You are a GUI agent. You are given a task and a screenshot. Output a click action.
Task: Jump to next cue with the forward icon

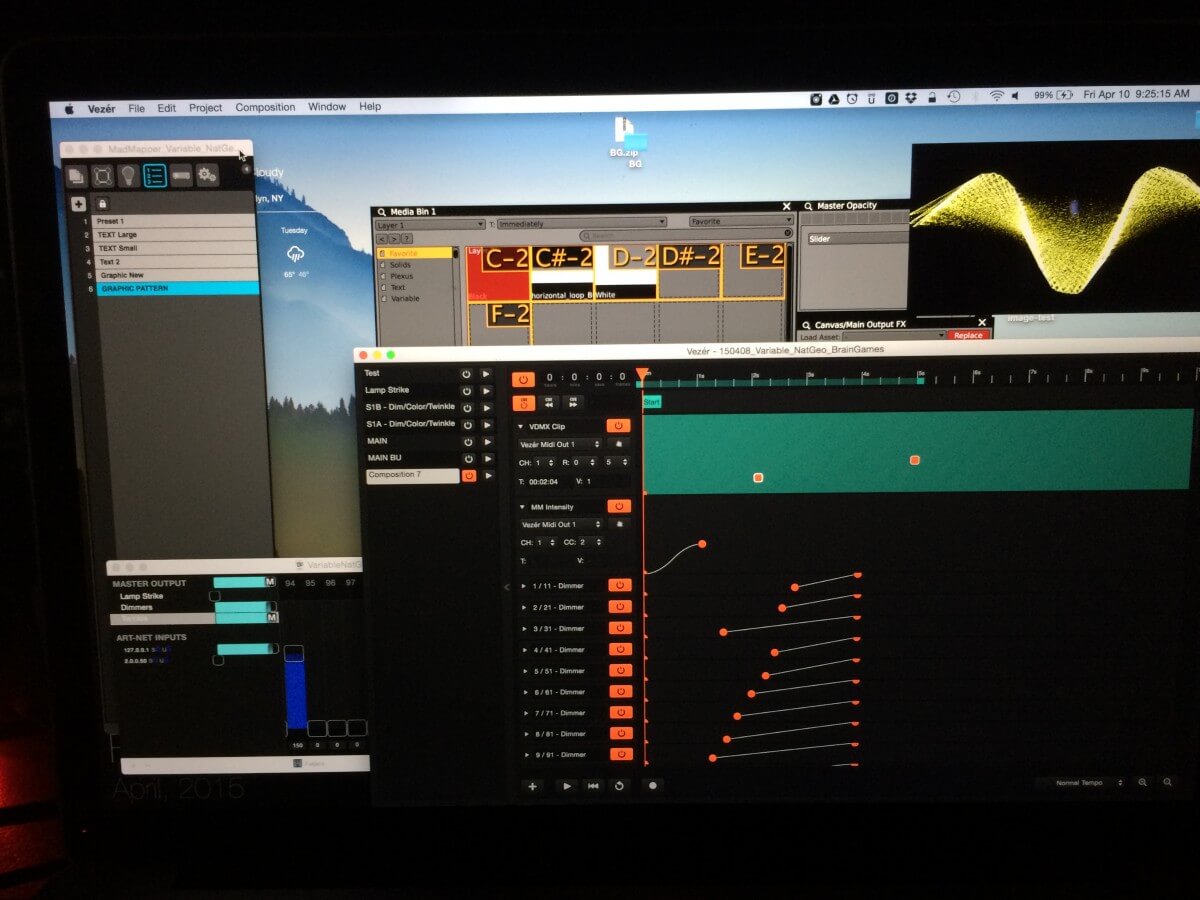pyautogui.click(x=573, y=402)
